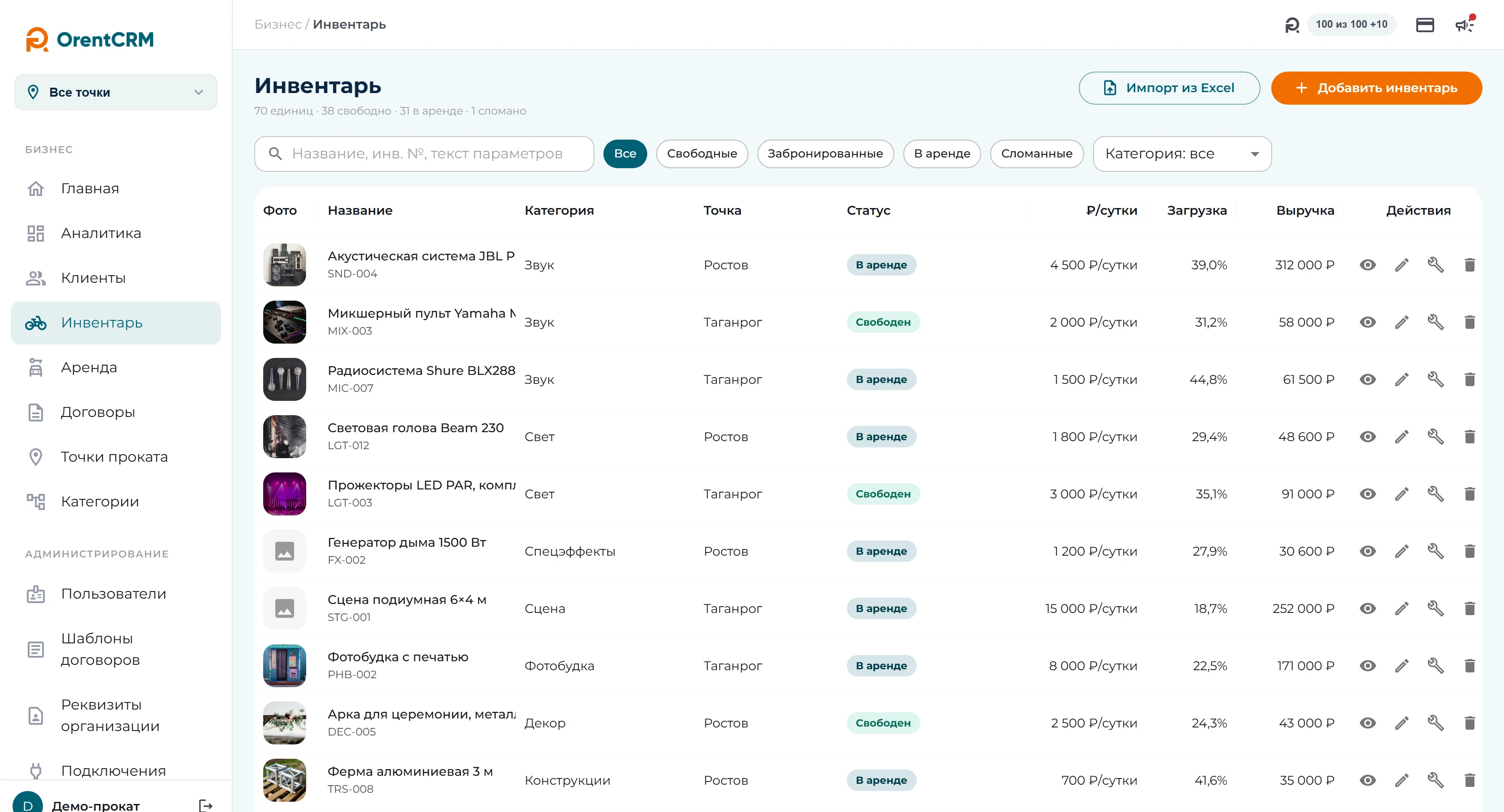Image resolution: width=1504 pixels, height=812 pixels.
Task: Filter by В аренде status chip
Action: coord(942,153)
